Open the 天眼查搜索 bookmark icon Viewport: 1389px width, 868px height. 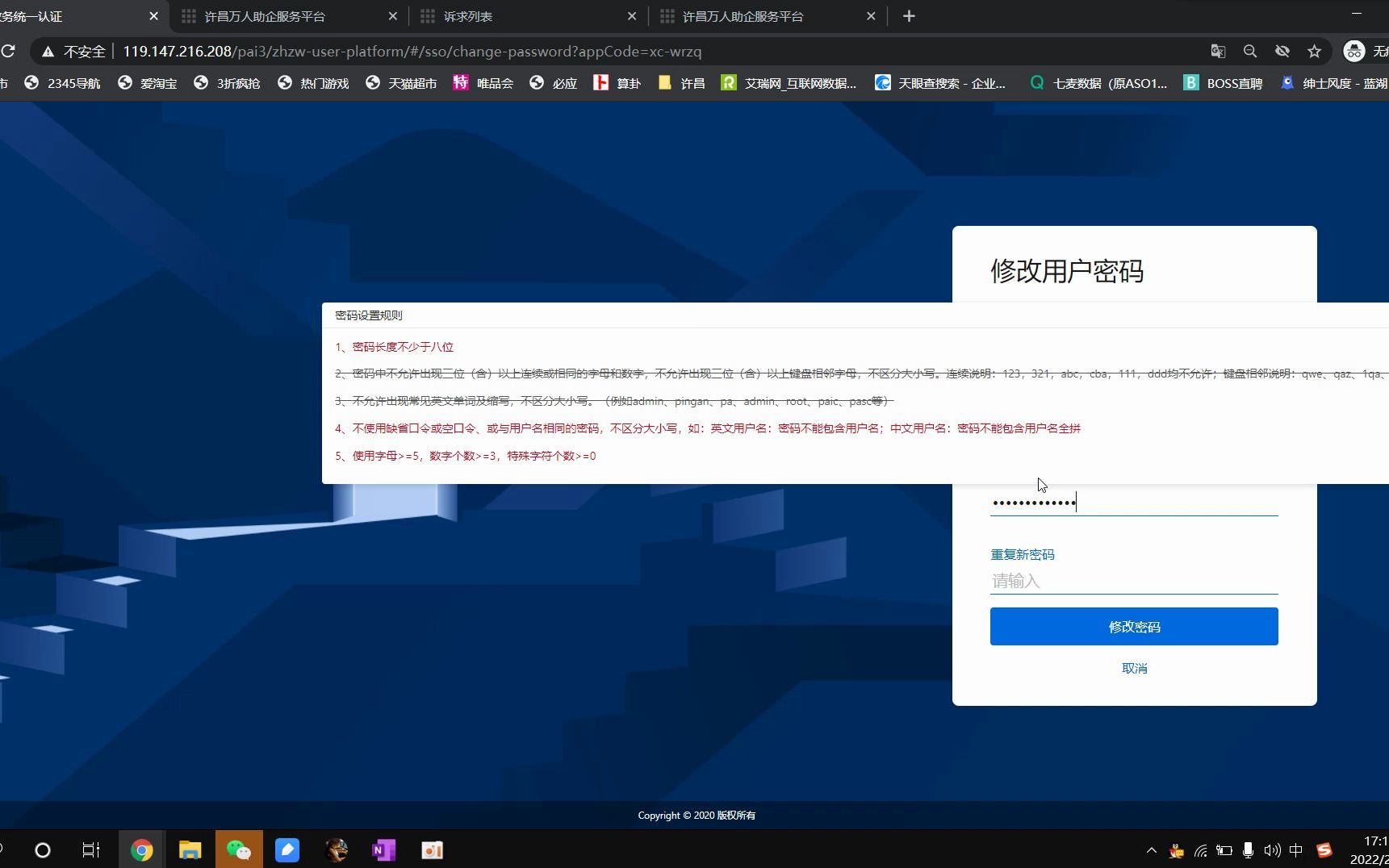pos(883,82)
